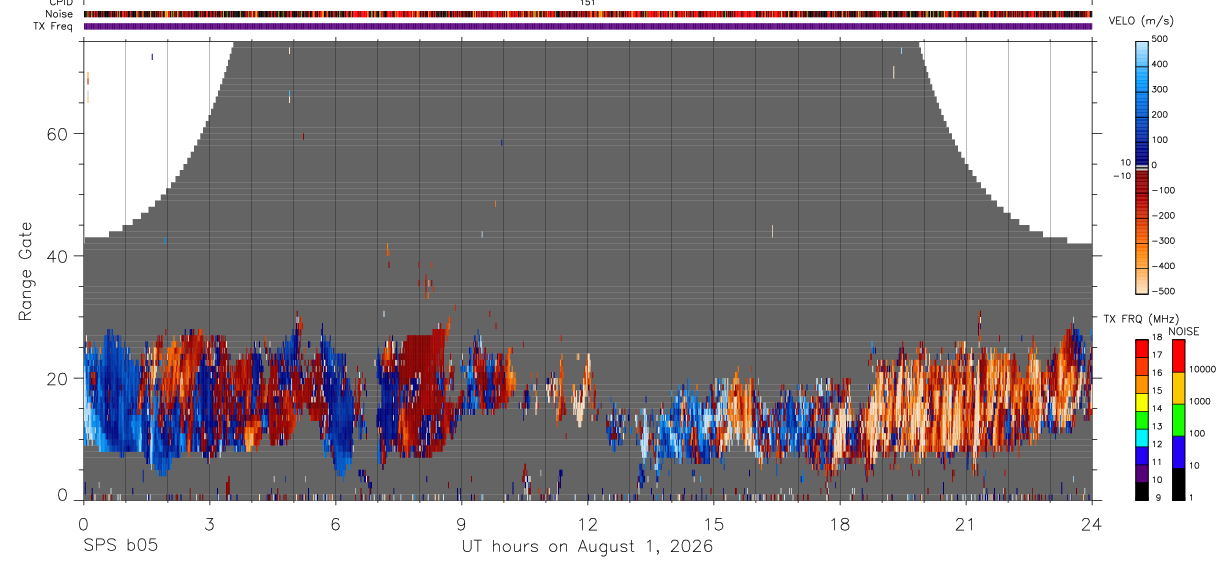Screen dimensions: 1228x567
Task: Click the cyan 12 MHz frequency swatch
Action: (1142, 437)
